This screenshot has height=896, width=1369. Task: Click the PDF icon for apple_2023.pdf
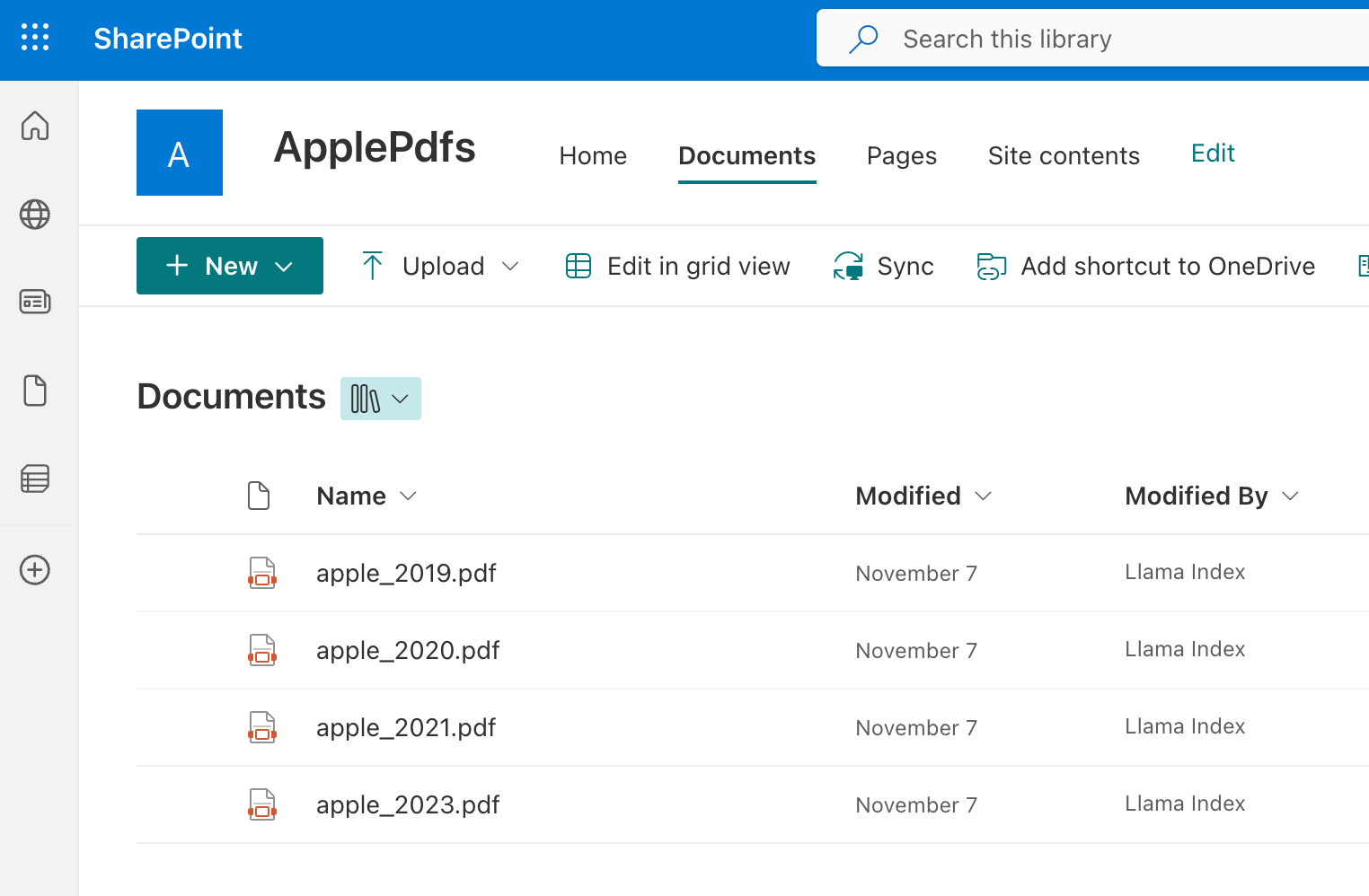click(x=262, y=804)
